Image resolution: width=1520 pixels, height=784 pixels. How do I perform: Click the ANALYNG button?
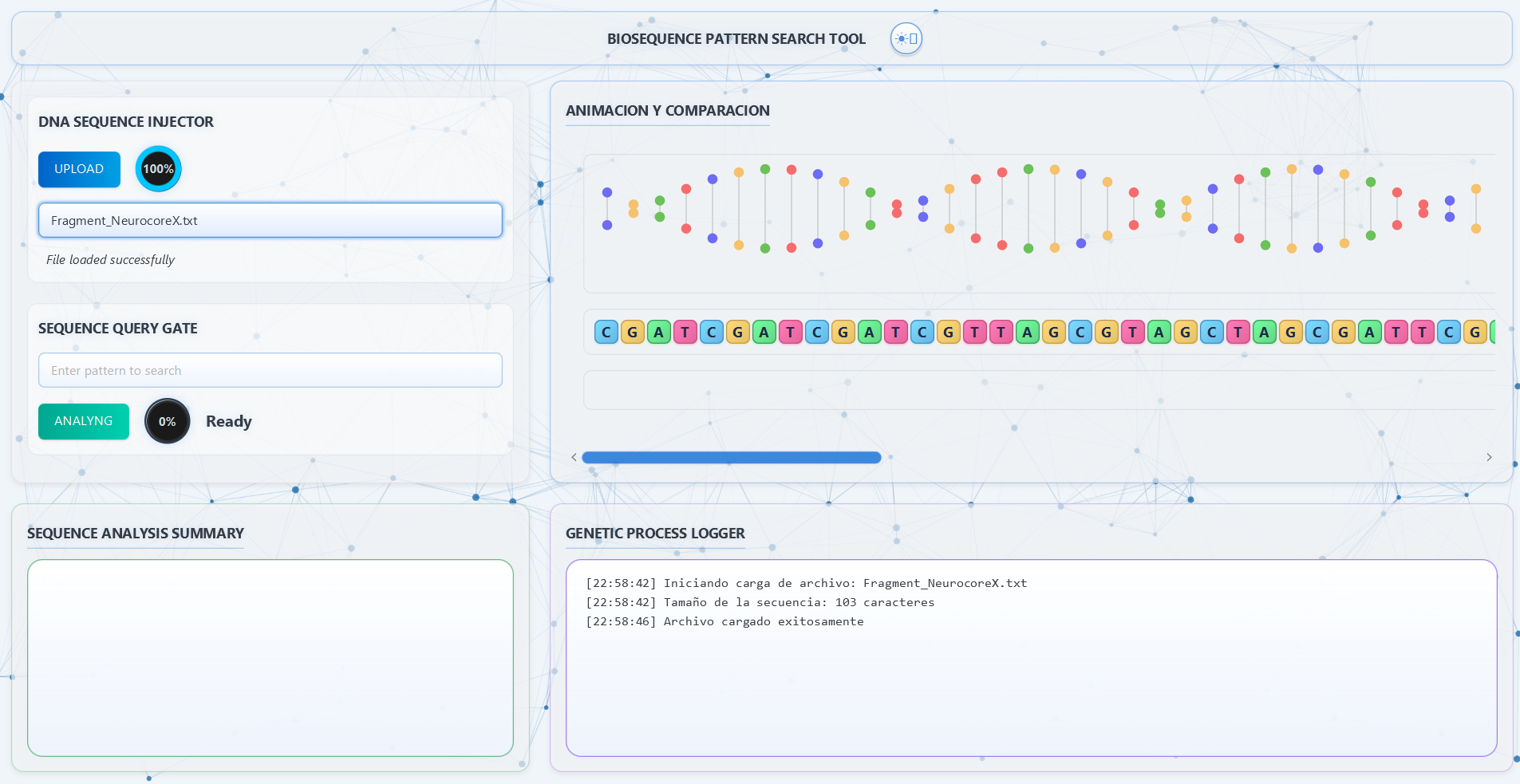[84, 421]
